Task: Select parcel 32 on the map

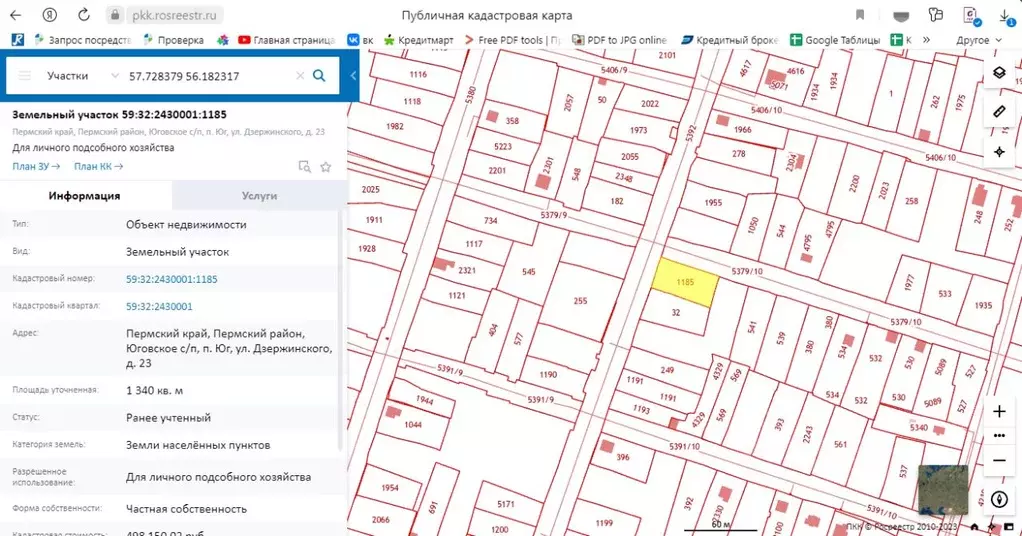Action: click(676, 312)
